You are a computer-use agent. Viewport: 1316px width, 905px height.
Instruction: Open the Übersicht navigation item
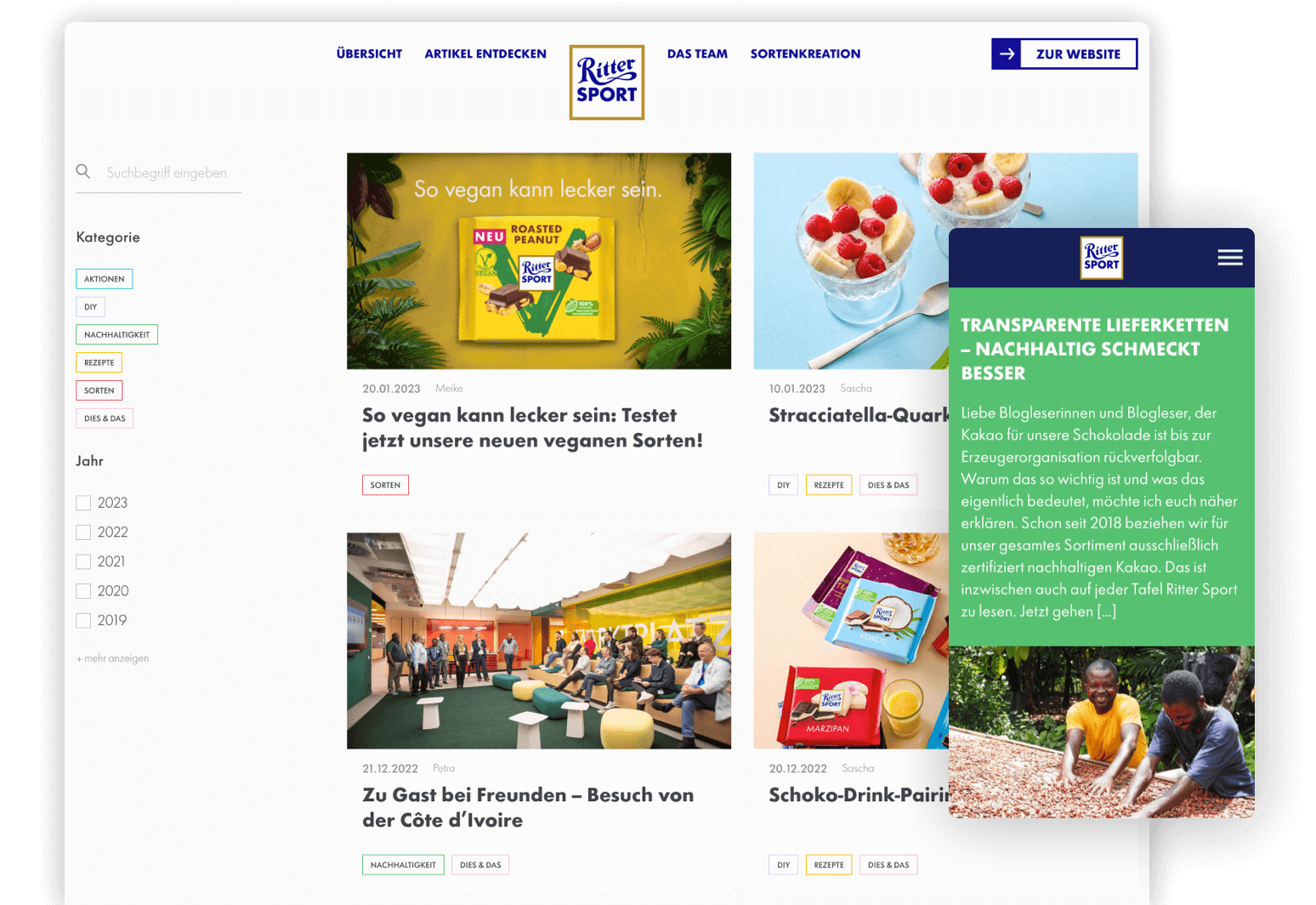(x=369, y=54)
